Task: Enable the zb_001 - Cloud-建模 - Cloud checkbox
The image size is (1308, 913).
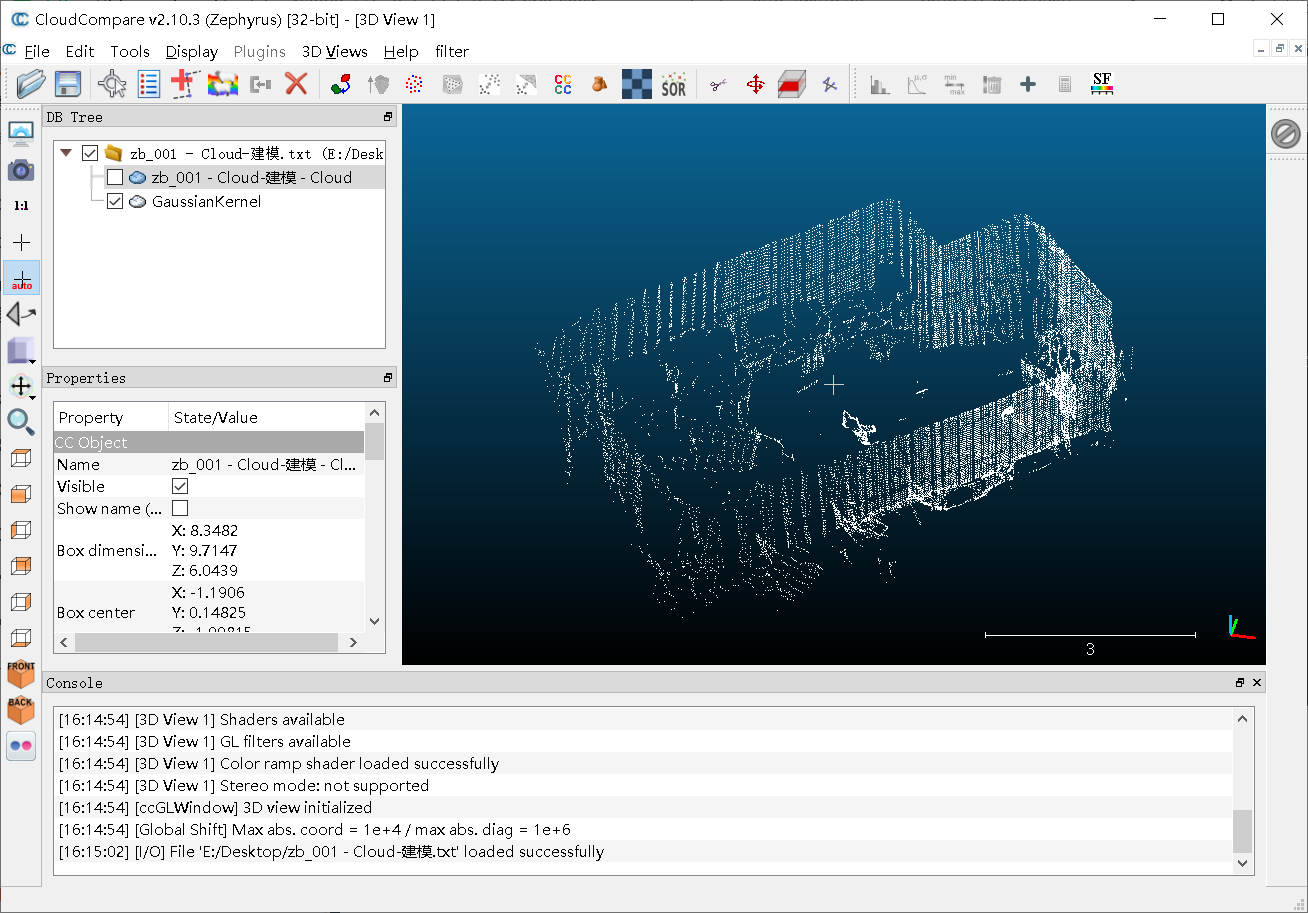Action: click(114, 177)
